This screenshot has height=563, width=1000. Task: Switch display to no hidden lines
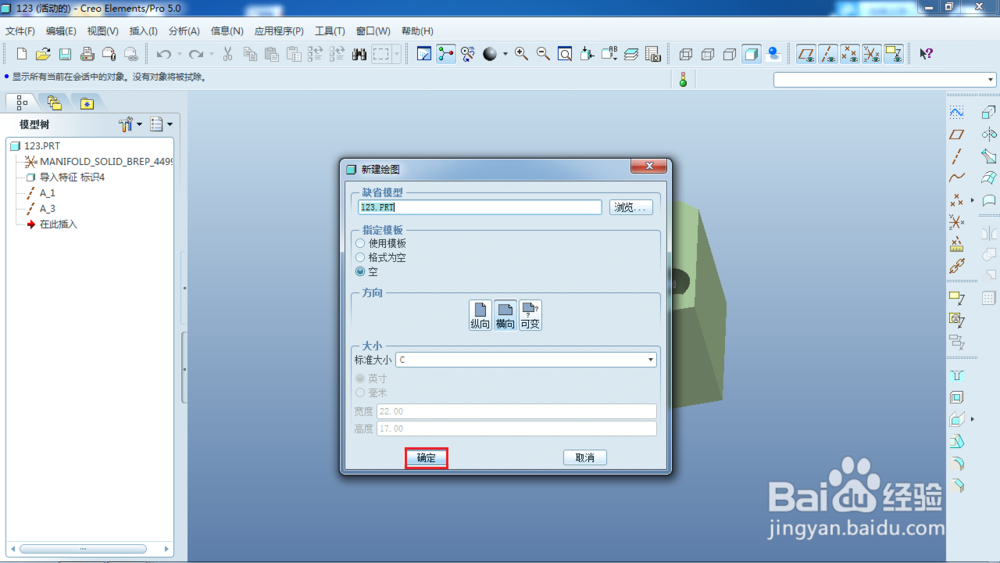[729, 54]
